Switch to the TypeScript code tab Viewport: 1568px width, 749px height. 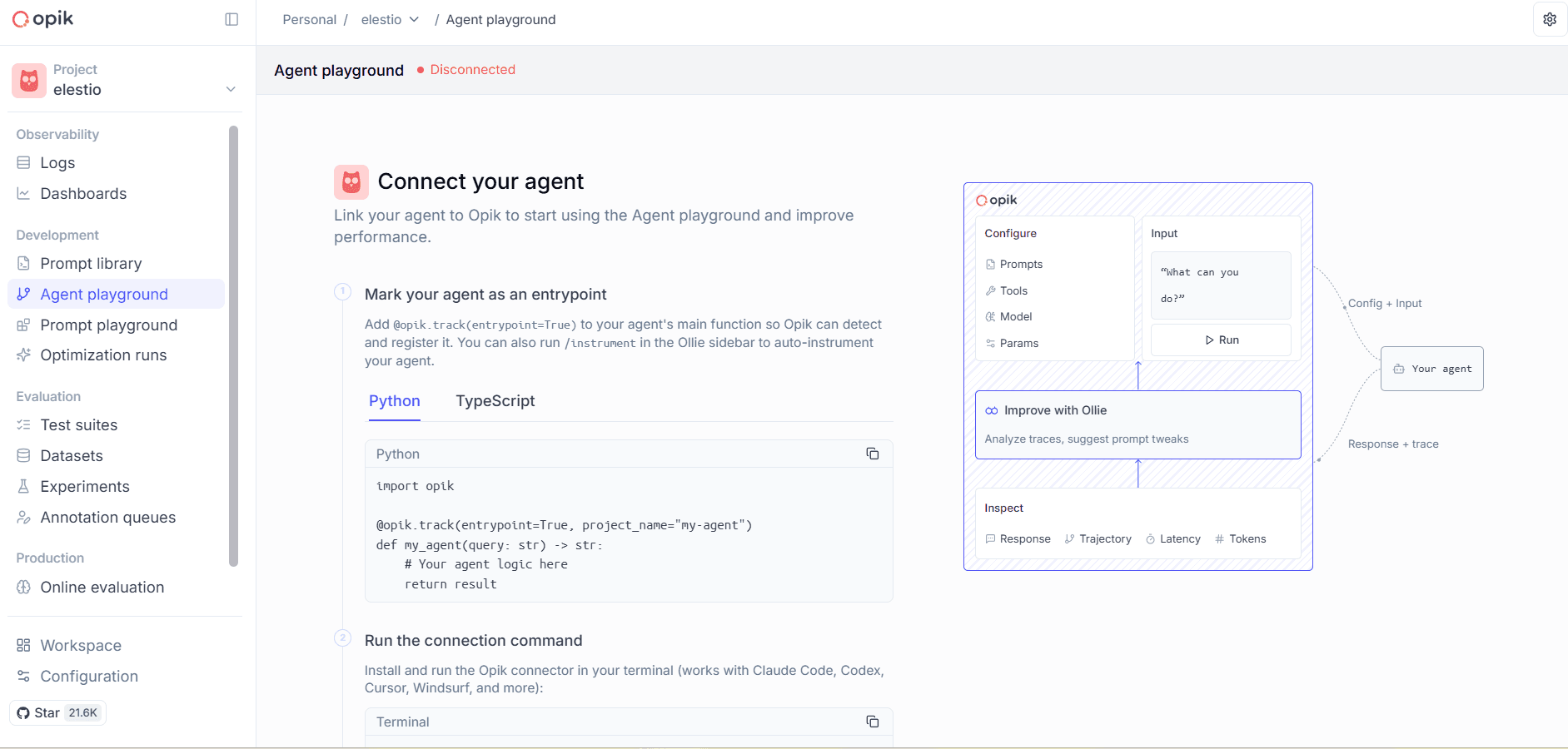coord(495,401)
